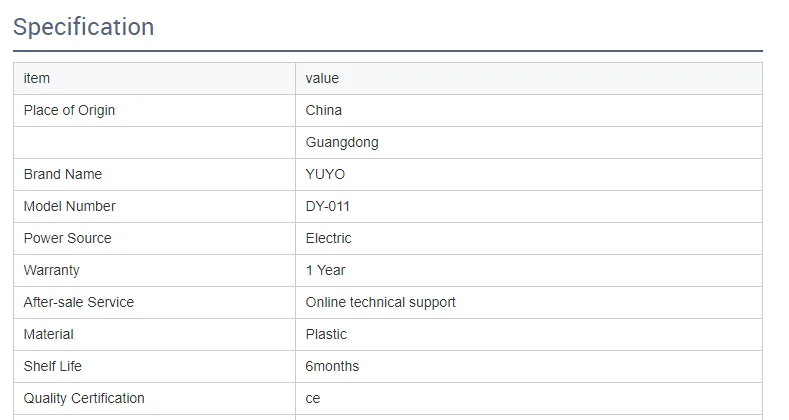The height and width of the screenshot is (420, 789).
Task: Select the After-sale Service label
Action: coord(79,302)
